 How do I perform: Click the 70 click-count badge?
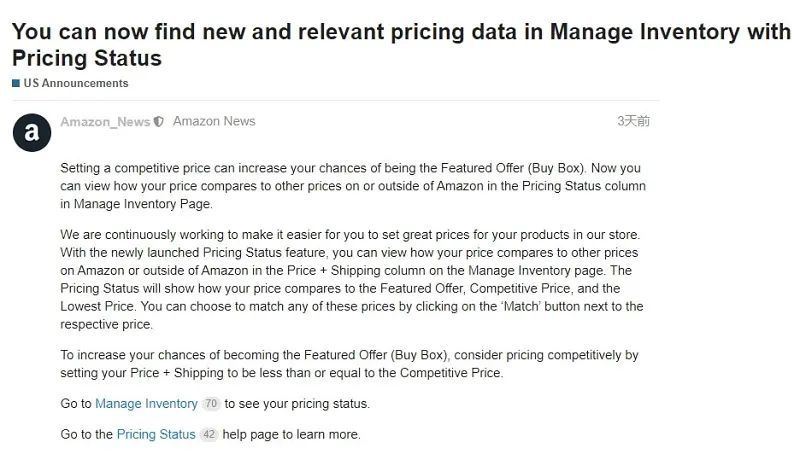tap(210, 404)
